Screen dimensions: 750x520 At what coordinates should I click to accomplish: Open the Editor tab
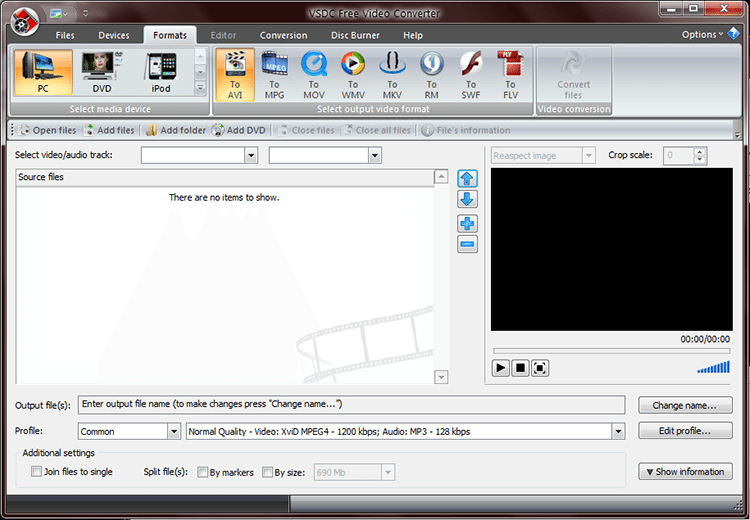[223, 35]
